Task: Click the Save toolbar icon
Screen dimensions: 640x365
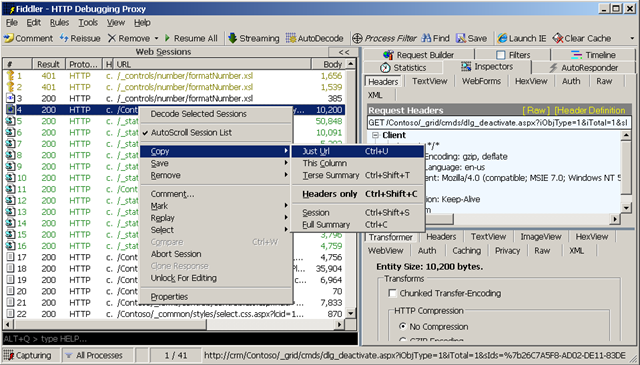Action: [x=461, y=38]
